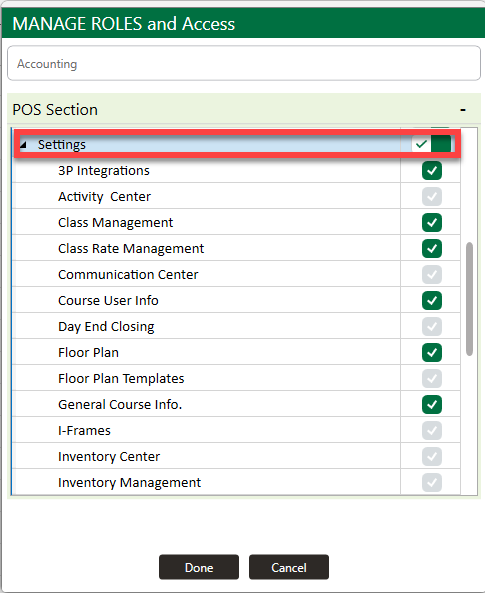Click the Cancel button

click(x=289, y=567)
